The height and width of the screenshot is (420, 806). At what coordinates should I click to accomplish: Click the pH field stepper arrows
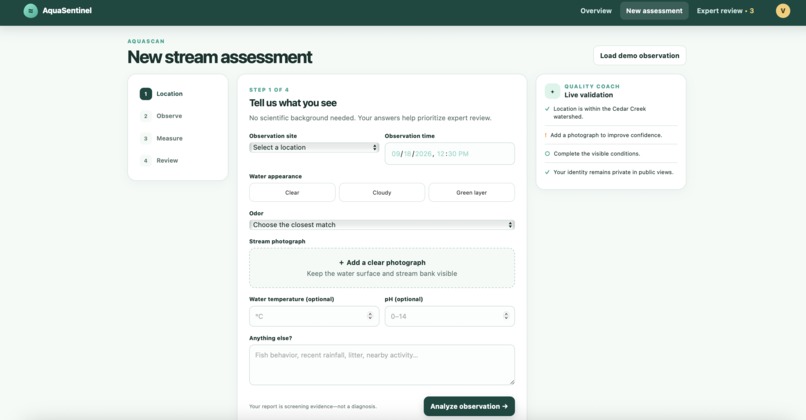point(506,316)
